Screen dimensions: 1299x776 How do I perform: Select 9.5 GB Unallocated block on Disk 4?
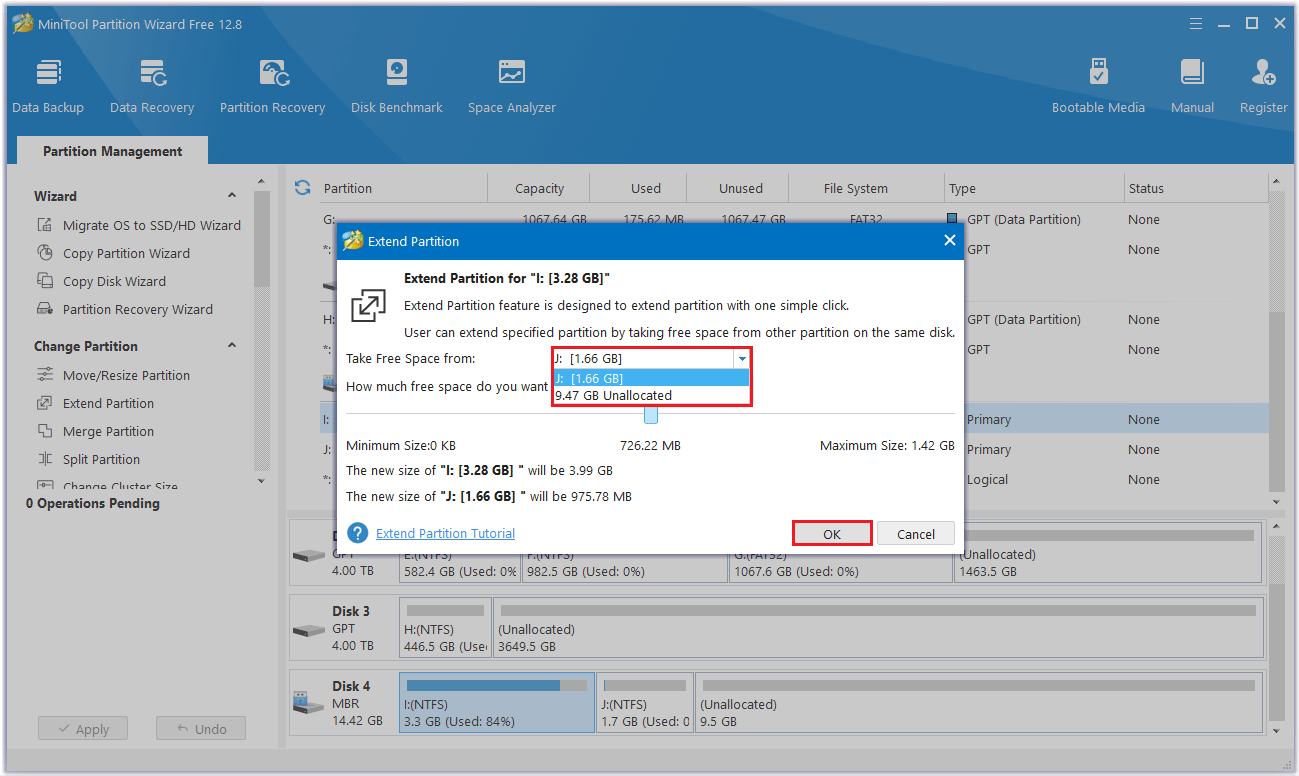(x=979, y=702)
